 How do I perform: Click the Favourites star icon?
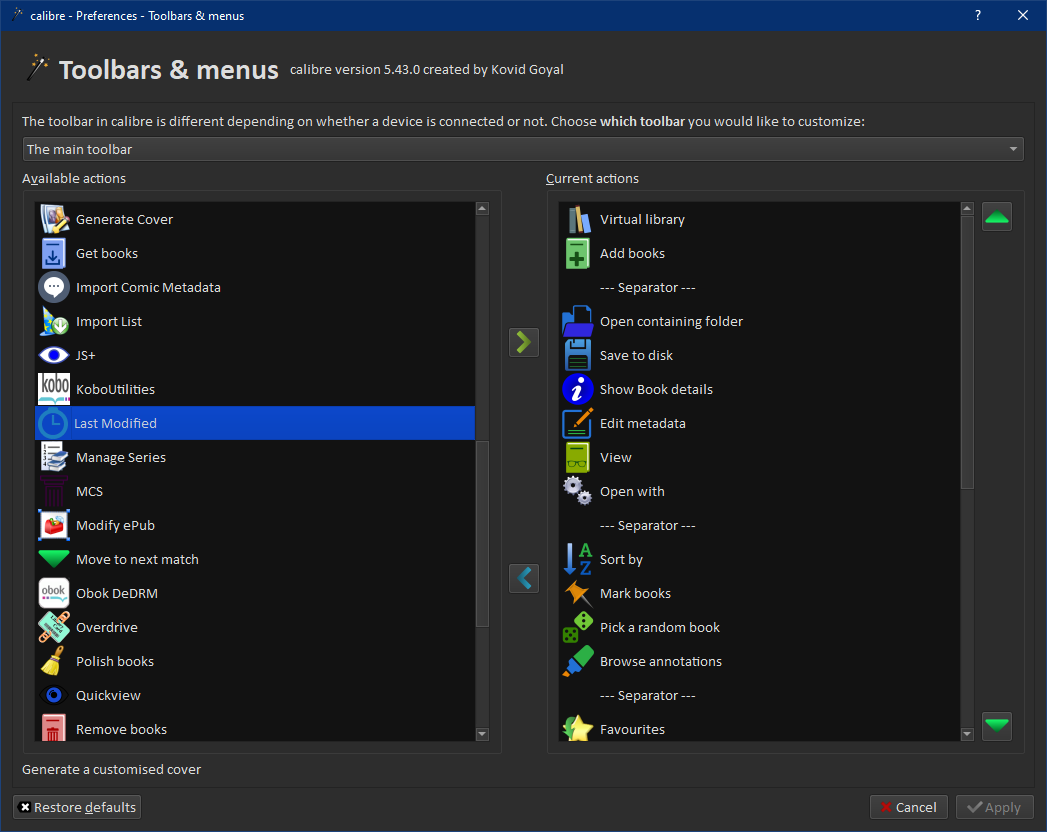[578, 729]
